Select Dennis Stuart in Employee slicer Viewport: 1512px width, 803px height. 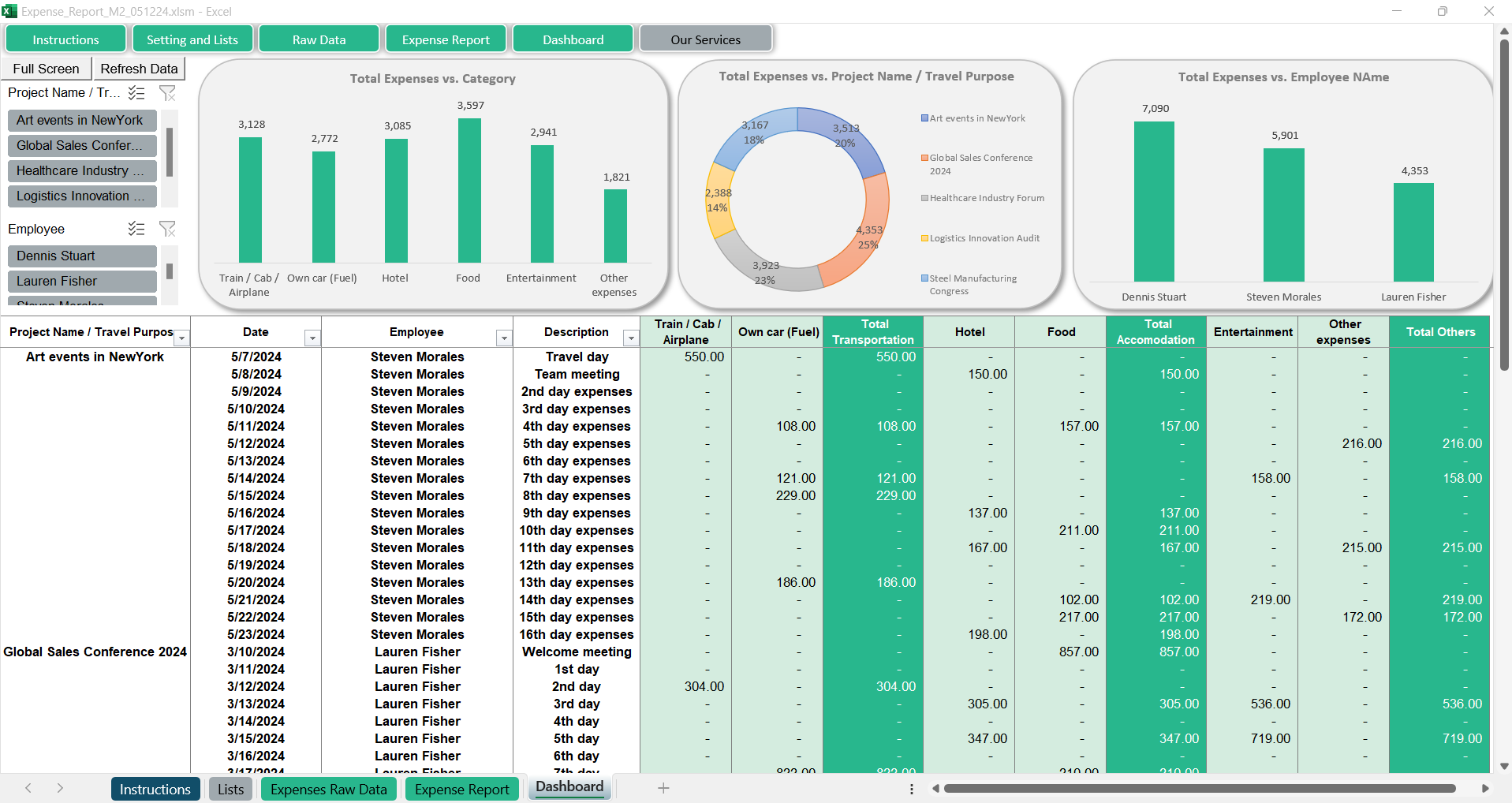click(82, 256)
